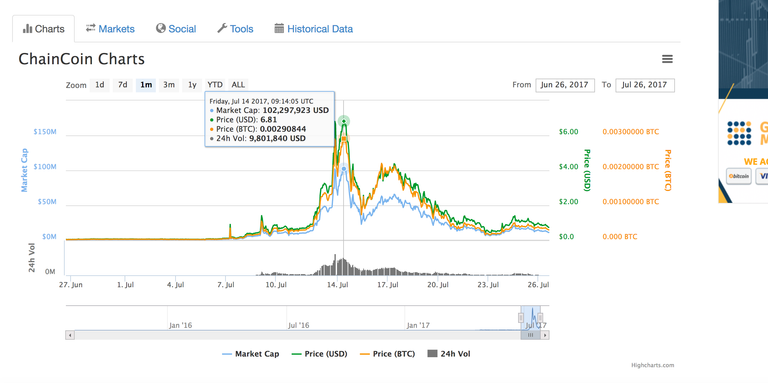This screenshot has height=383, width=768.
Task: Select the YTD zoom range
Action: click(x=215, y=85)
